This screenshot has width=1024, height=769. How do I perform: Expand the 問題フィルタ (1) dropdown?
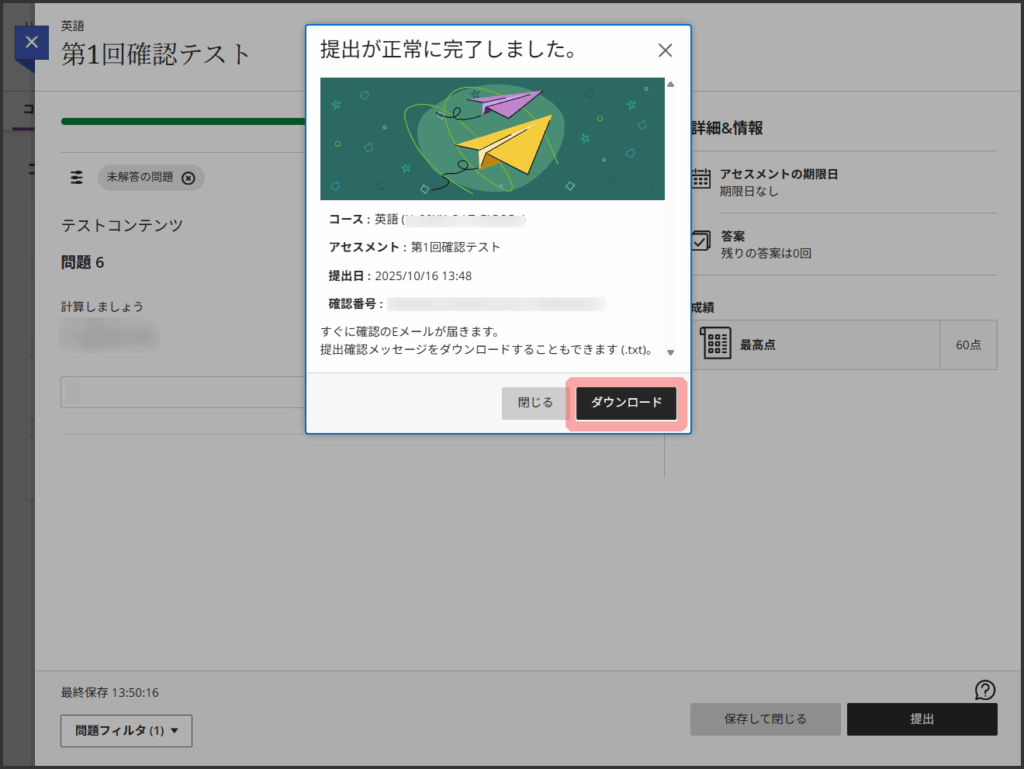[126, 731]
